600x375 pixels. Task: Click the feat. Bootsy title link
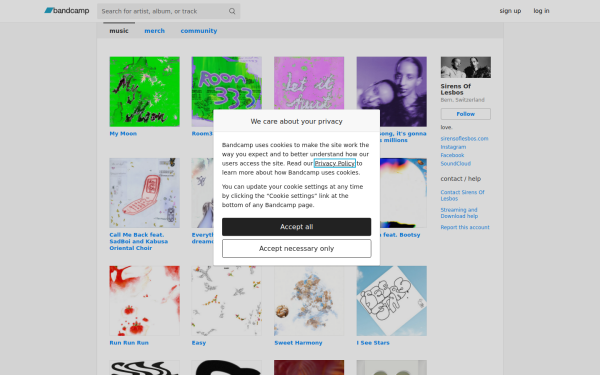[x=401, y=235]
